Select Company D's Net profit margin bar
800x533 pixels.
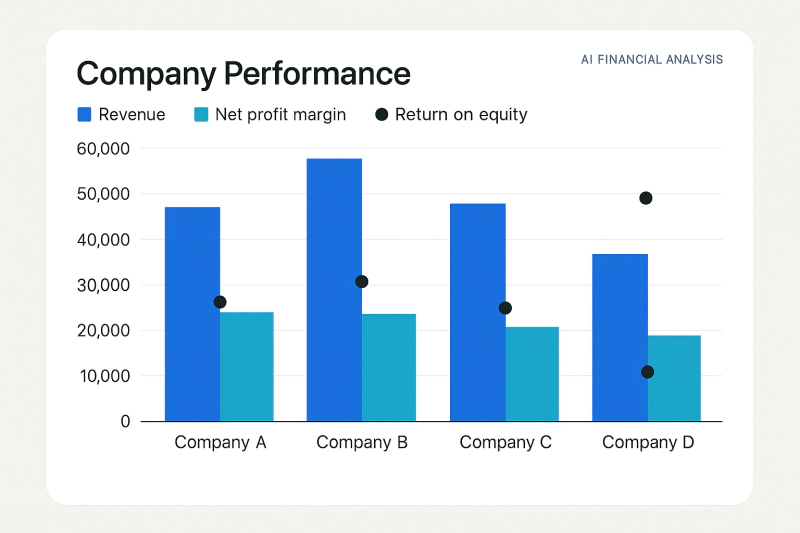[674, 378]
